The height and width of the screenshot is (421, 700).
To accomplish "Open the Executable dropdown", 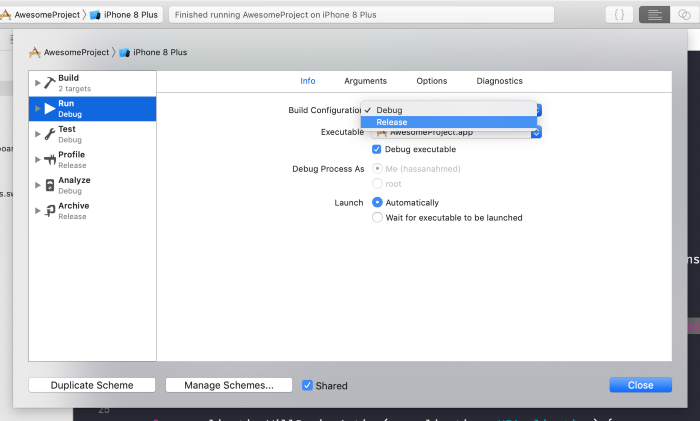I will 456,133.
